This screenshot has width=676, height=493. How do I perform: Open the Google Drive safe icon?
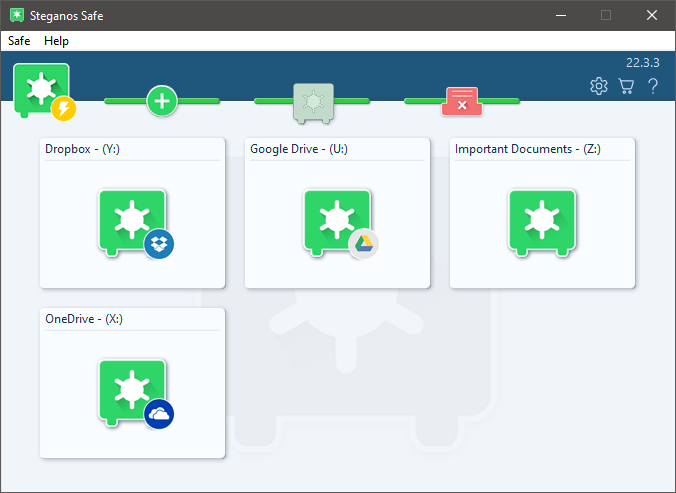pyautogui.click(x=341, y=224)
